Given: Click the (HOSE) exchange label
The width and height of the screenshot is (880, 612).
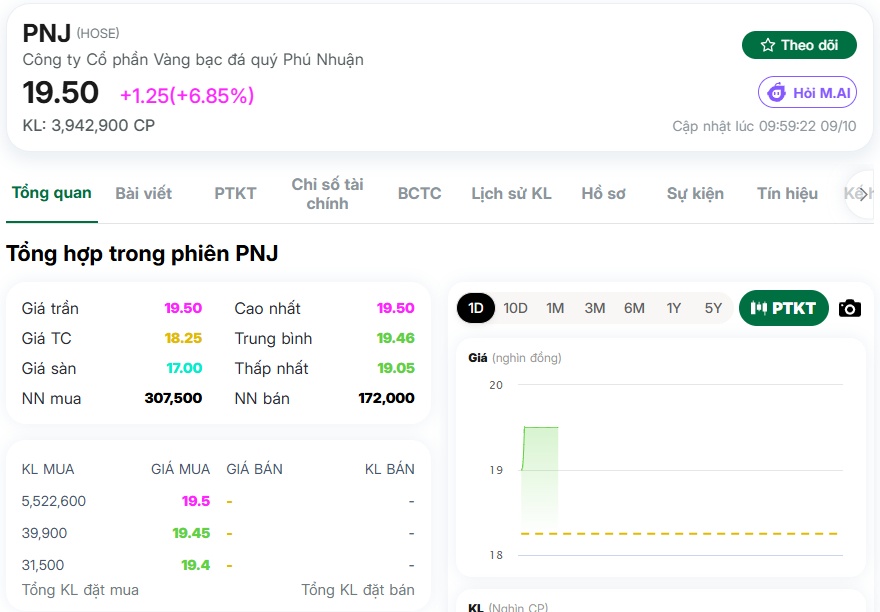Looking at the screenshot, I should click(x=98, y=33).
